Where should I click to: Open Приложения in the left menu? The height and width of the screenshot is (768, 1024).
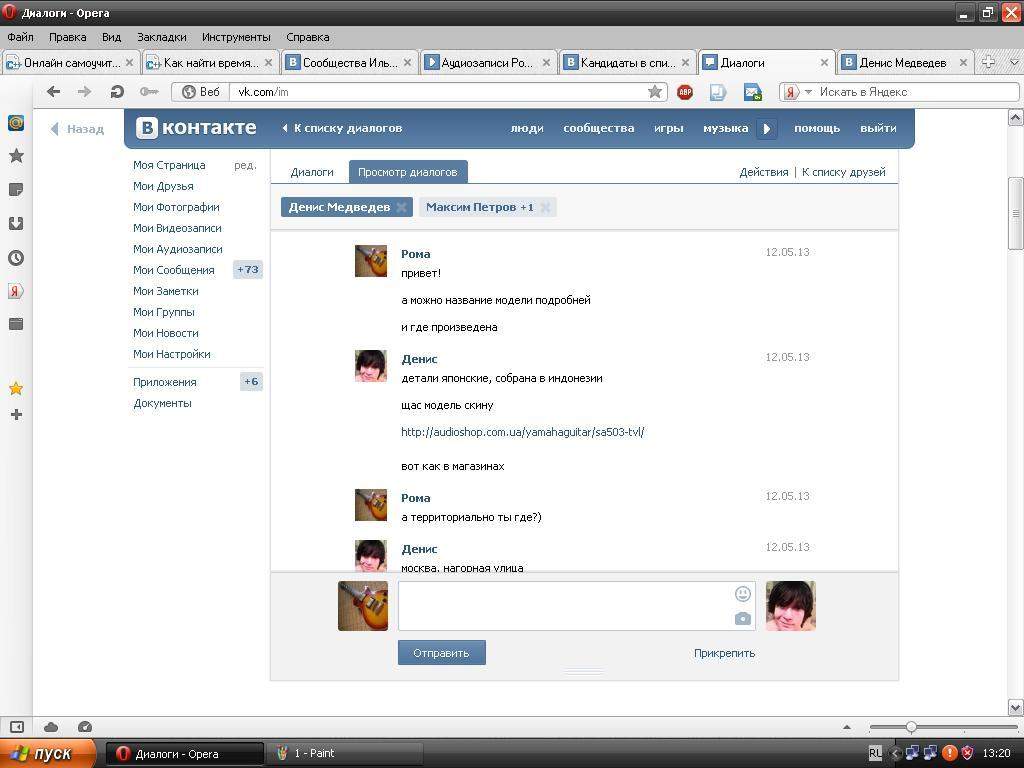point(165,382)
